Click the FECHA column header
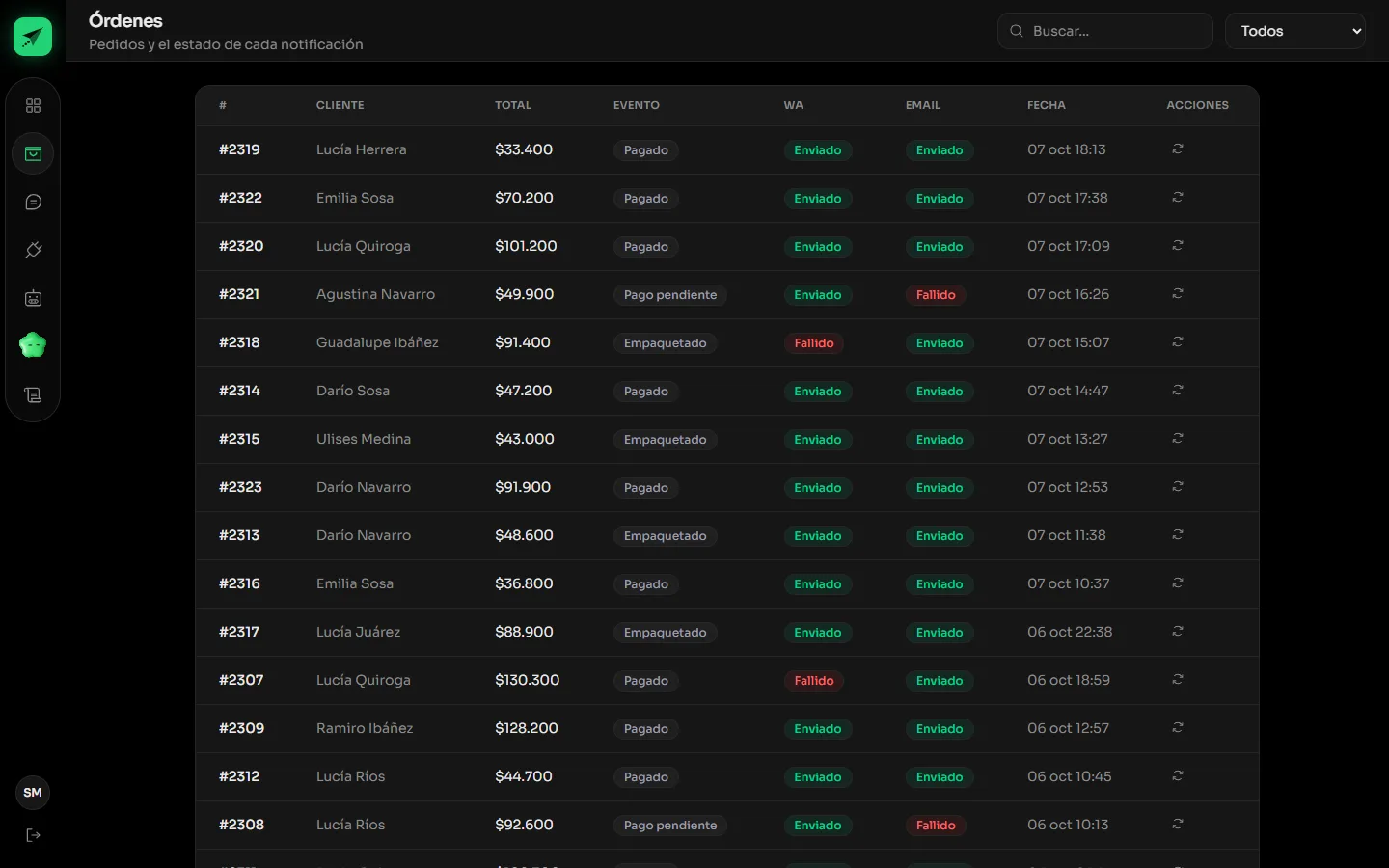Image resolution: width=1389 pixels, height=868 pixels. tap(1047, 105)
